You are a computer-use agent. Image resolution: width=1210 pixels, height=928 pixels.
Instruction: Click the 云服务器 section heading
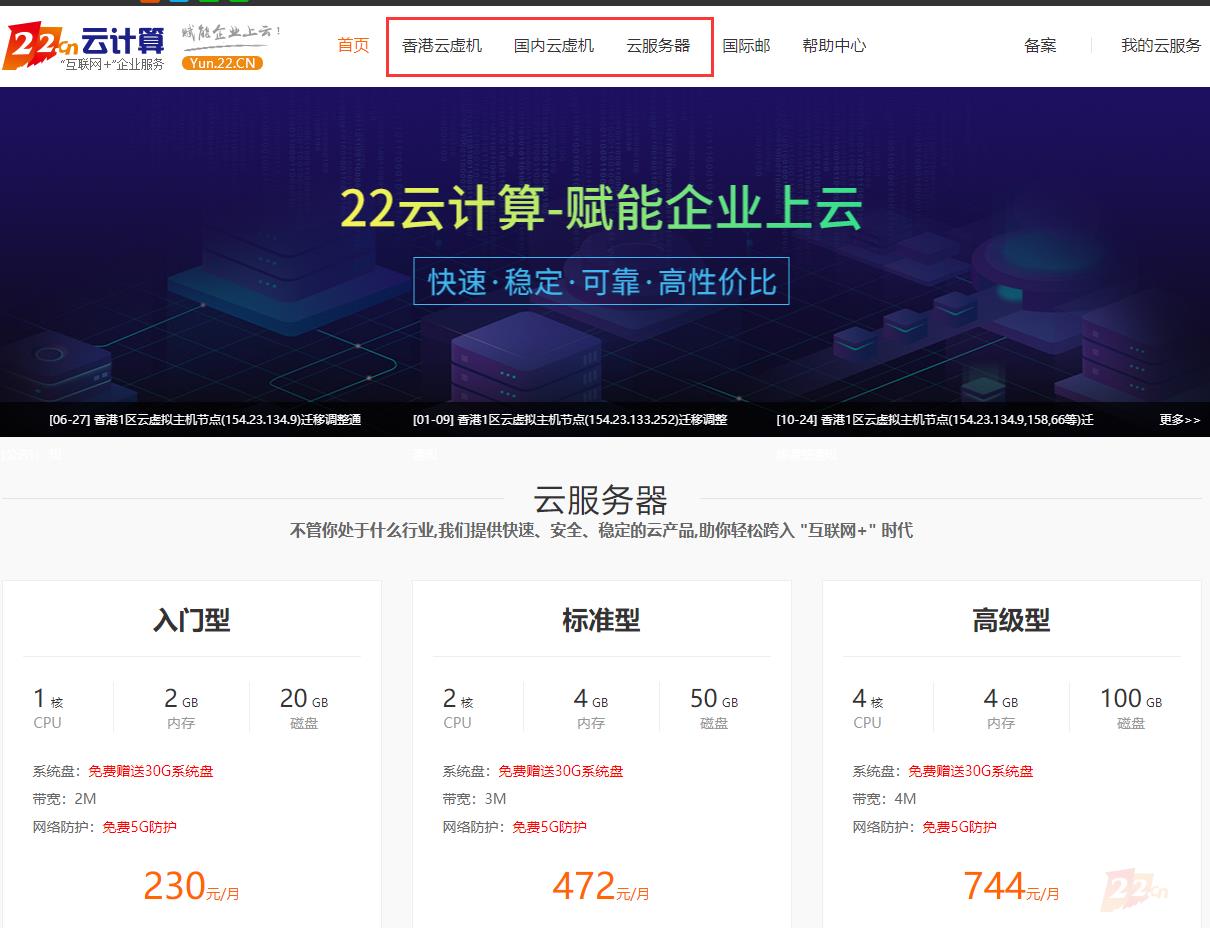pyautogui.click(x=600, y=499)
